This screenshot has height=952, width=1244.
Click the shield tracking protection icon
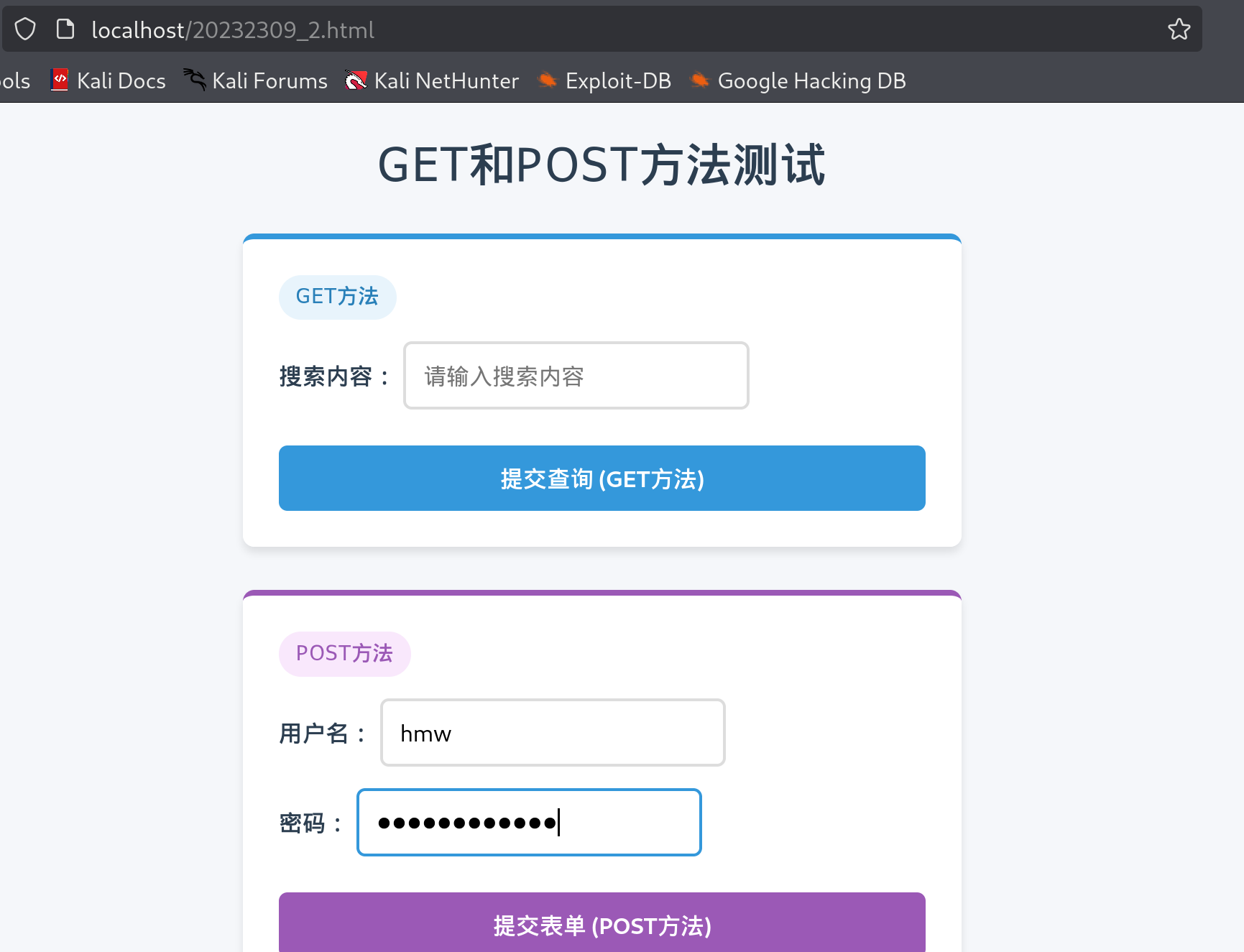(25, 29)
